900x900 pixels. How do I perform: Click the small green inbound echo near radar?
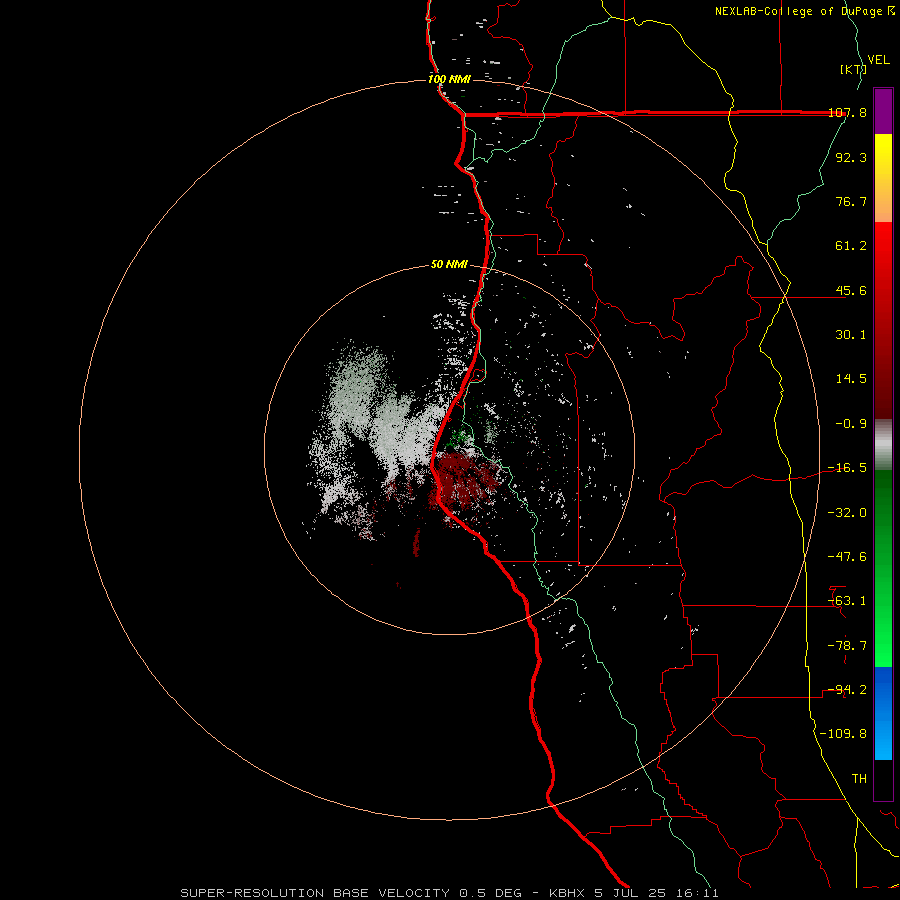459,439
